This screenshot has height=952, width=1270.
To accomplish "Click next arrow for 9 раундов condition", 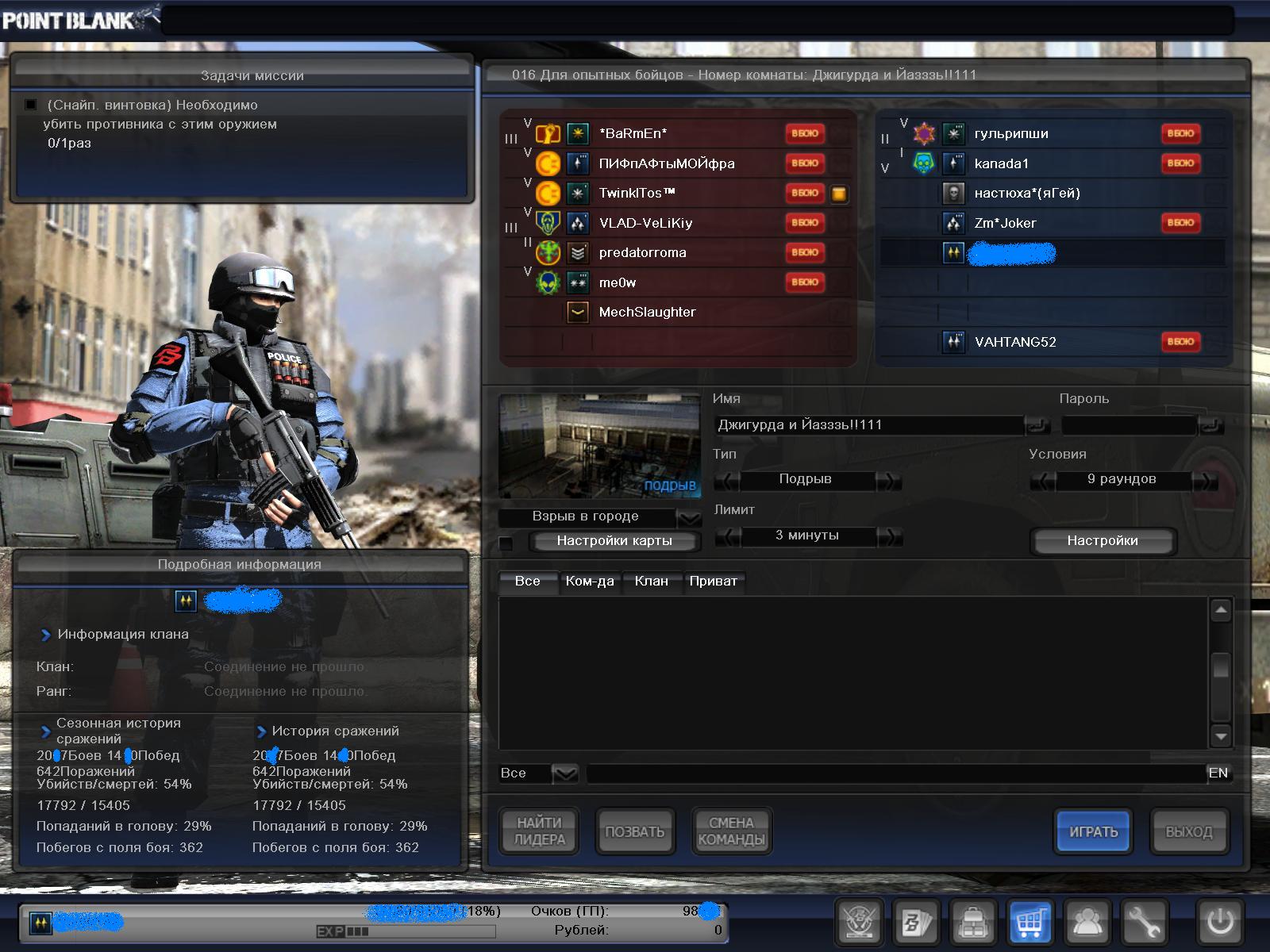I will click(1207, 481).
